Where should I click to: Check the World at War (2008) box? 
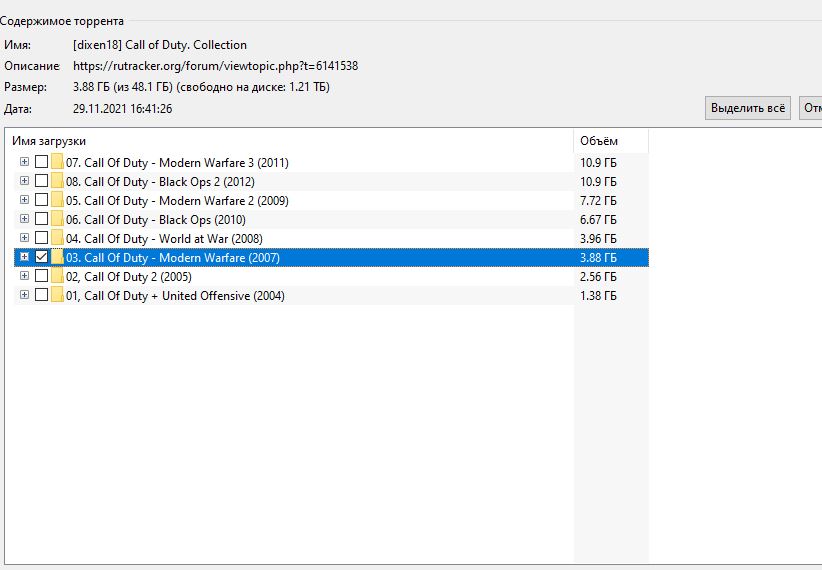[x=41, y=239]
